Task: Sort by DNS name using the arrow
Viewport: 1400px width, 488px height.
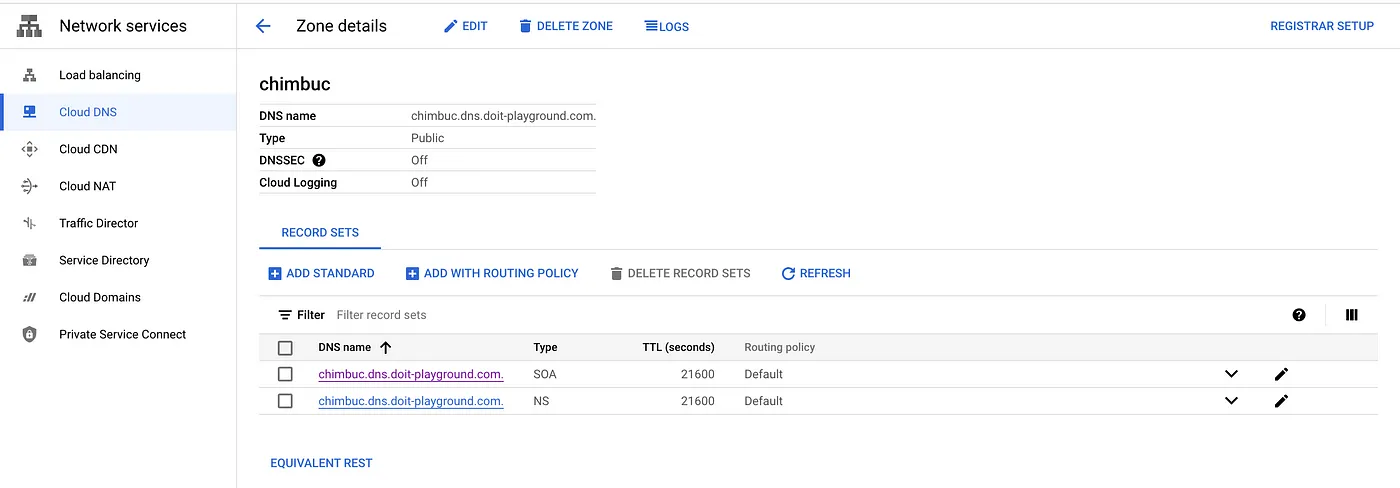Action: coord(385,347)
